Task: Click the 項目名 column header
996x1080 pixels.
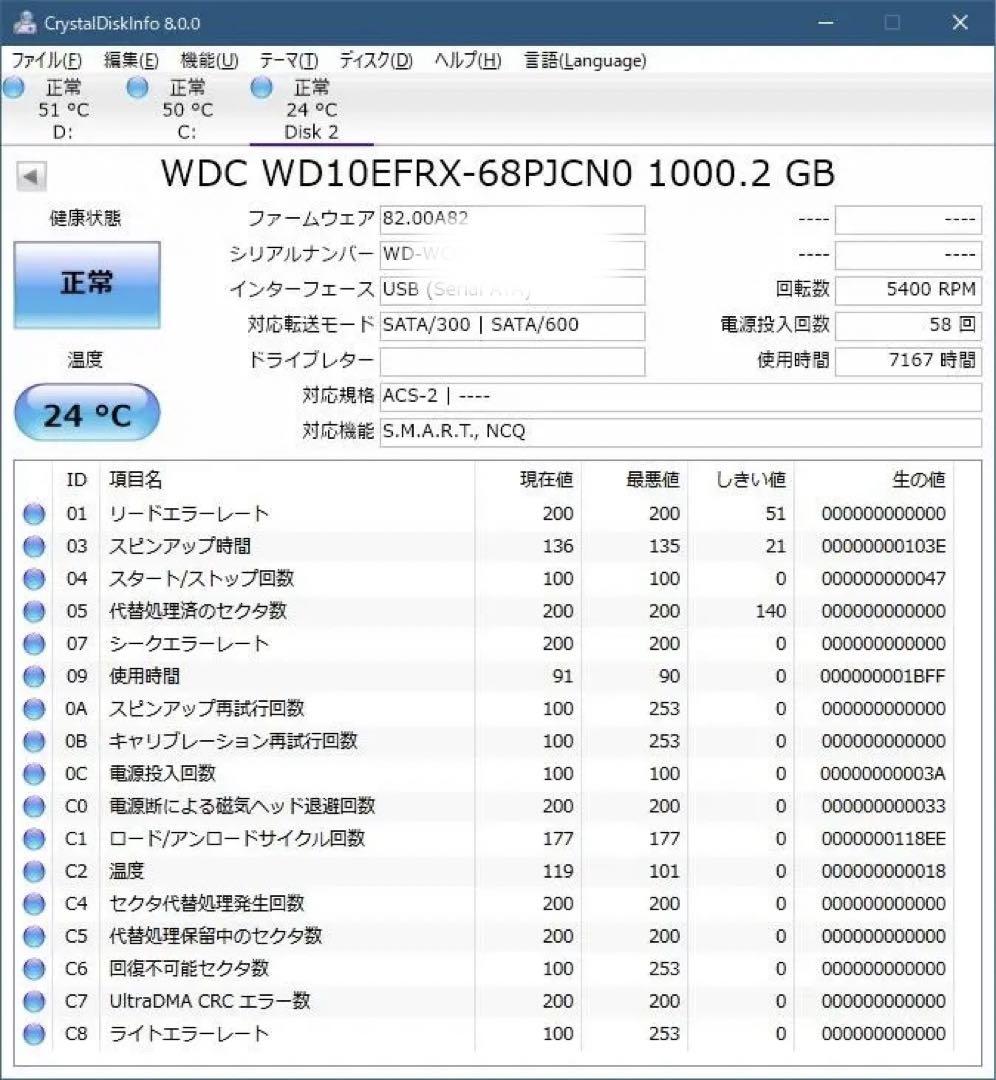Action: click(136, 479)
